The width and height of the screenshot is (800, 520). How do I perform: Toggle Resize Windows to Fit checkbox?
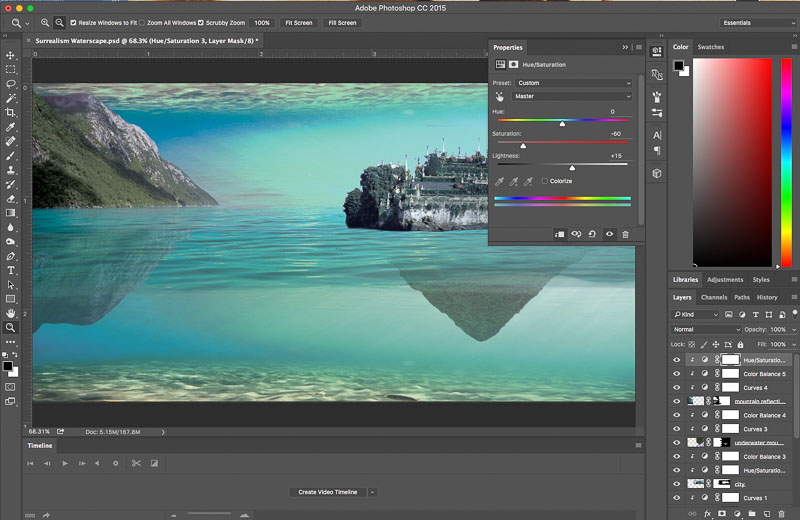click(73, 22)
